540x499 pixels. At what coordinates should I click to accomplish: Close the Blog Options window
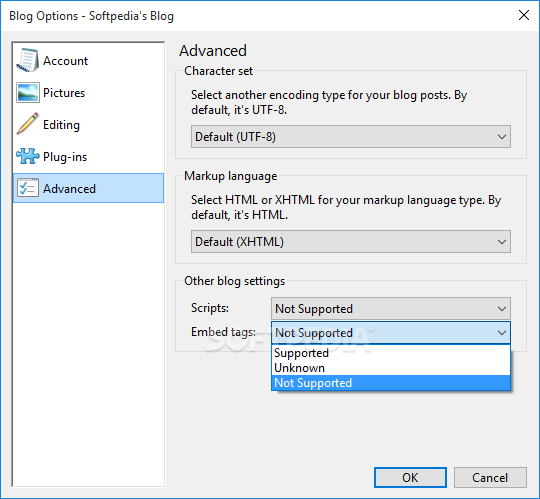click(524, 15)
